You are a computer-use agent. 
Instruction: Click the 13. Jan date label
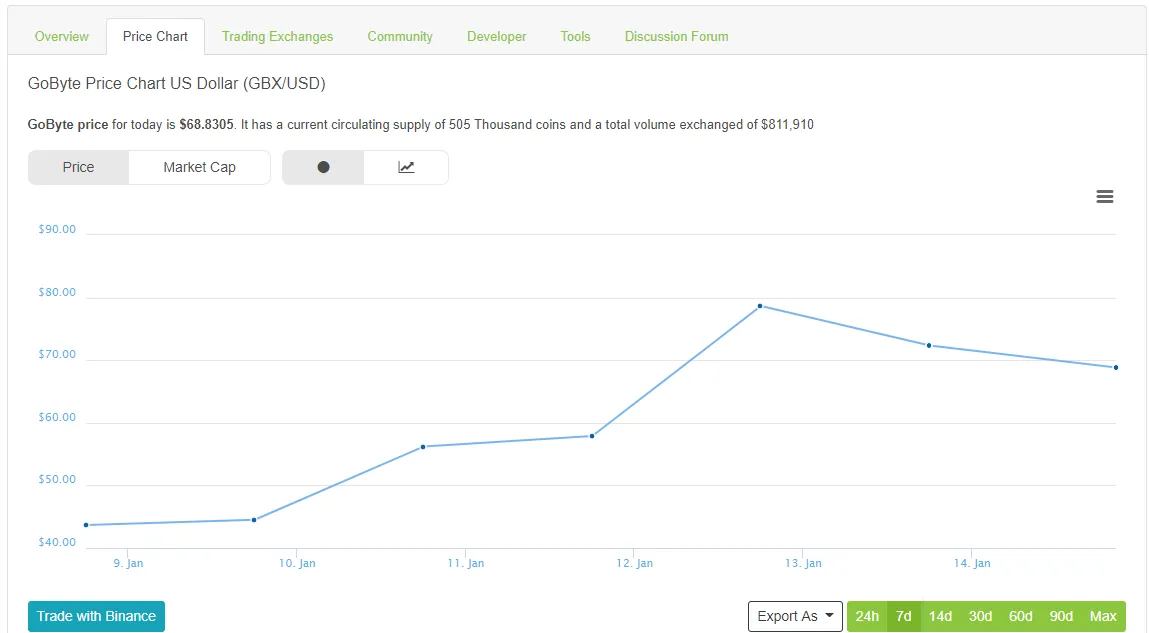(x=803, y=563)
